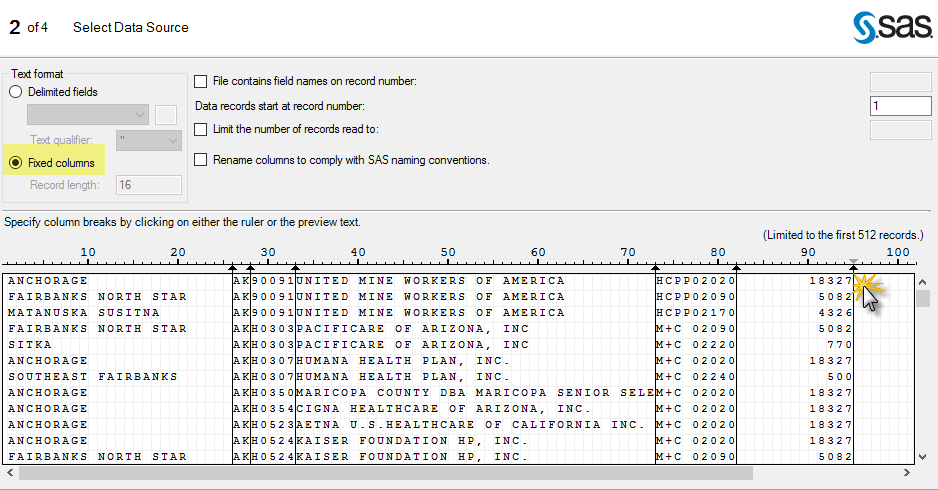Open the Text qualifier dropdown
The width and height of the screenshot is (938, 490).
pos(149,140)
